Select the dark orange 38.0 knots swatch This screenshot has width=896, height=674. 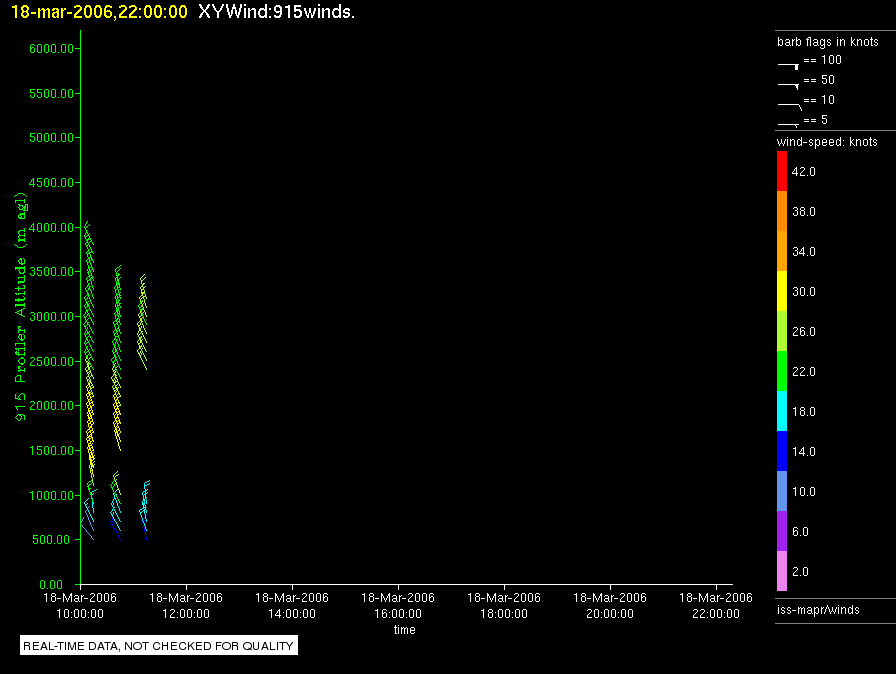point(782,211)
